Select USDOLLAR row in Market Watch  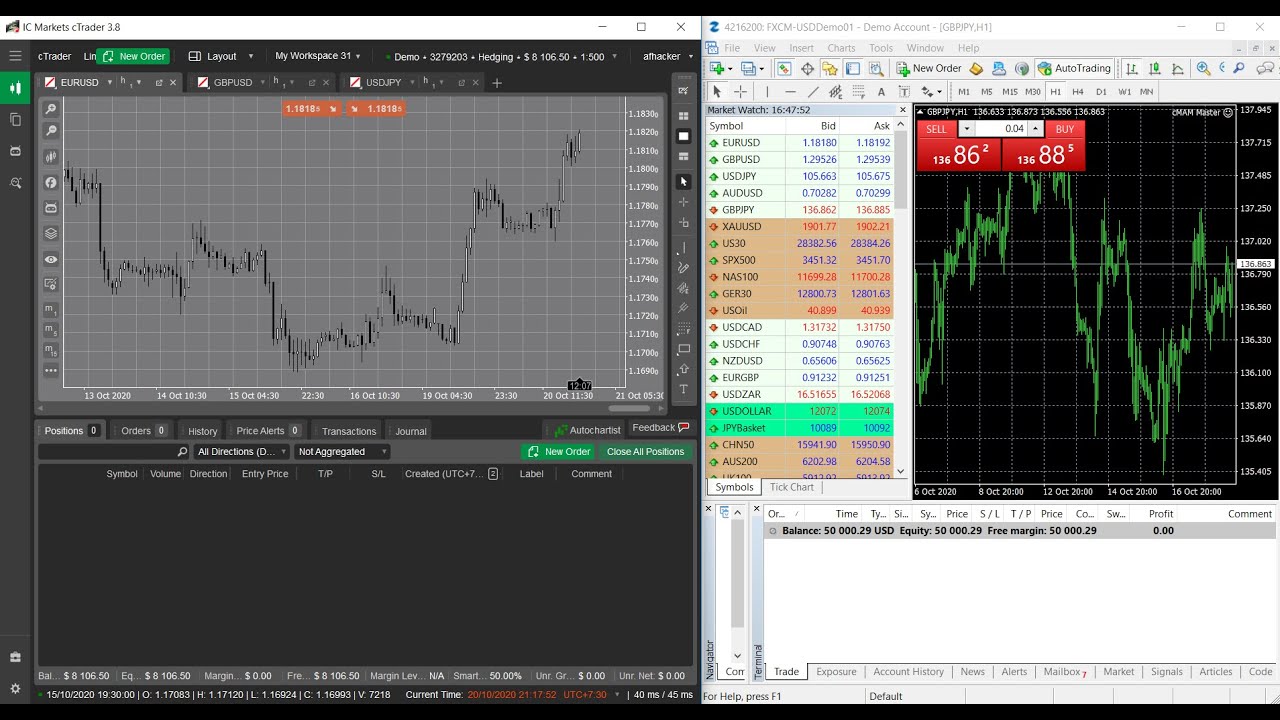coord(800,411)
